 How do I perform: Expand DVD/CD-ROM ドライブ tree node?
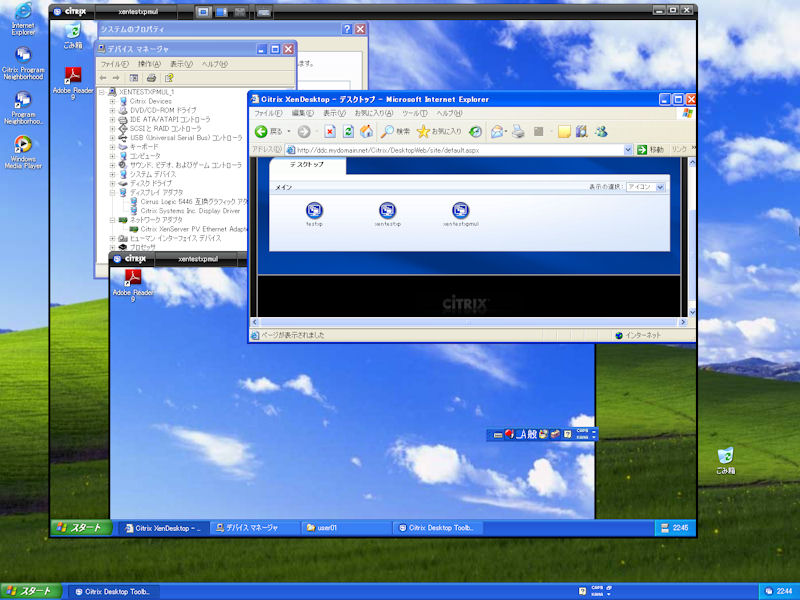click(x=112, y=110)
